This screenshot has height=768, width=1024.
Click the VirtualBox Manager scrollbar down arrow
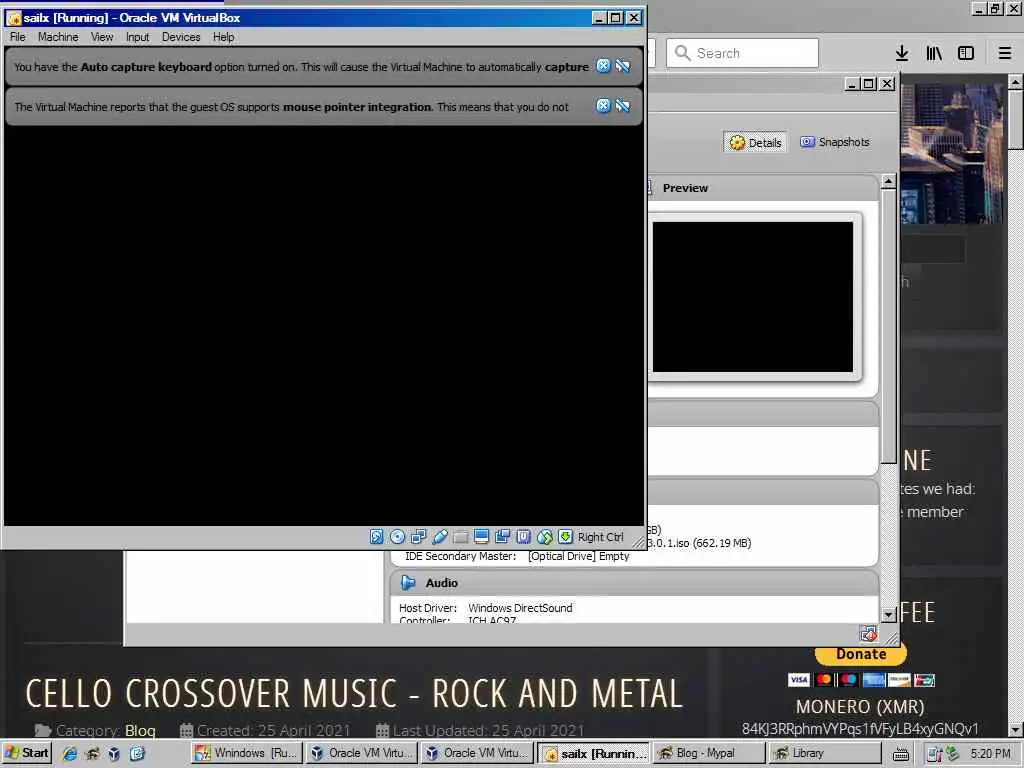tap(888, 615)
